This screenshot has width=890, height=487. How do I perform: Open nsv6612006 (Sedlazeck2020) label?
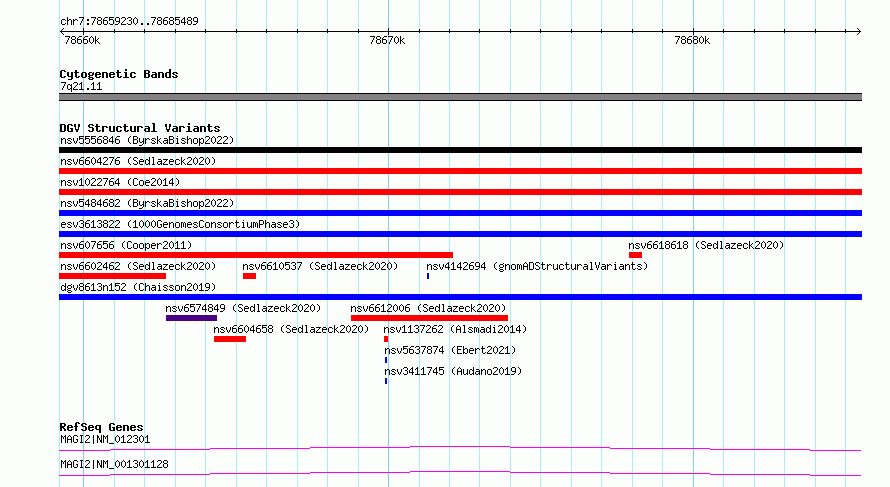click(x=428, y=308)
